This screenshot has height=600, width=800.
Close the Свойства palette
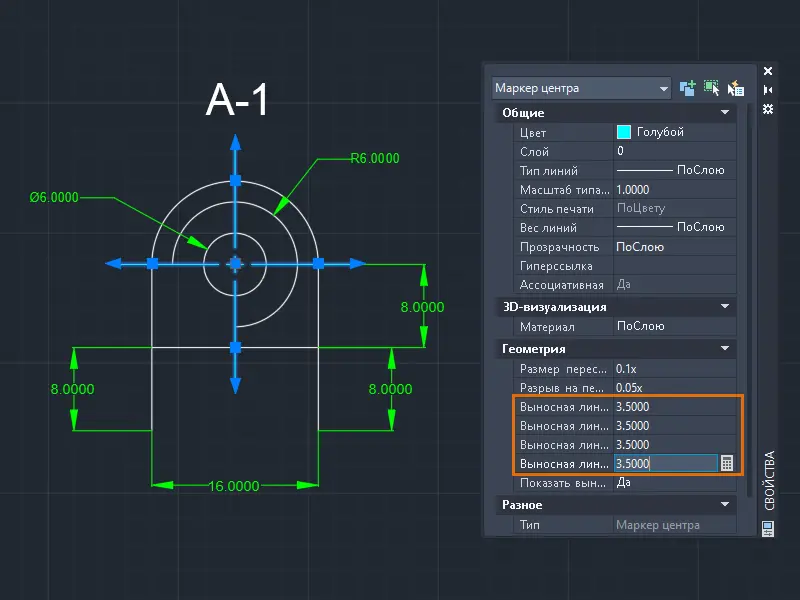click(x=768, y=71)
